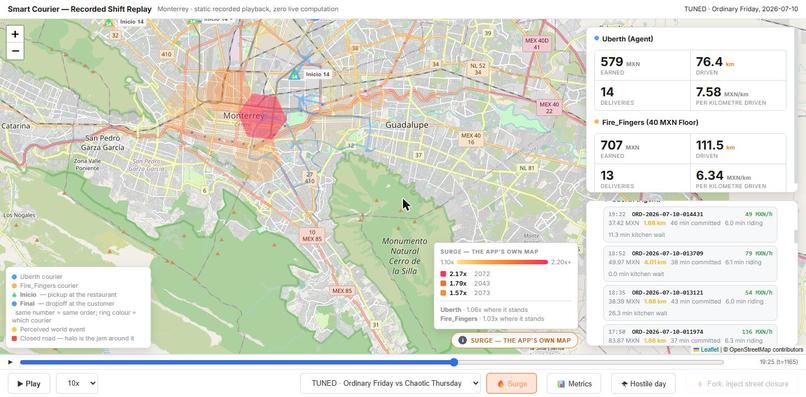The width and height of the screenshot is (806, 397).
Task: Click the Guadalupe map label
Action: [x=407, y=125]
